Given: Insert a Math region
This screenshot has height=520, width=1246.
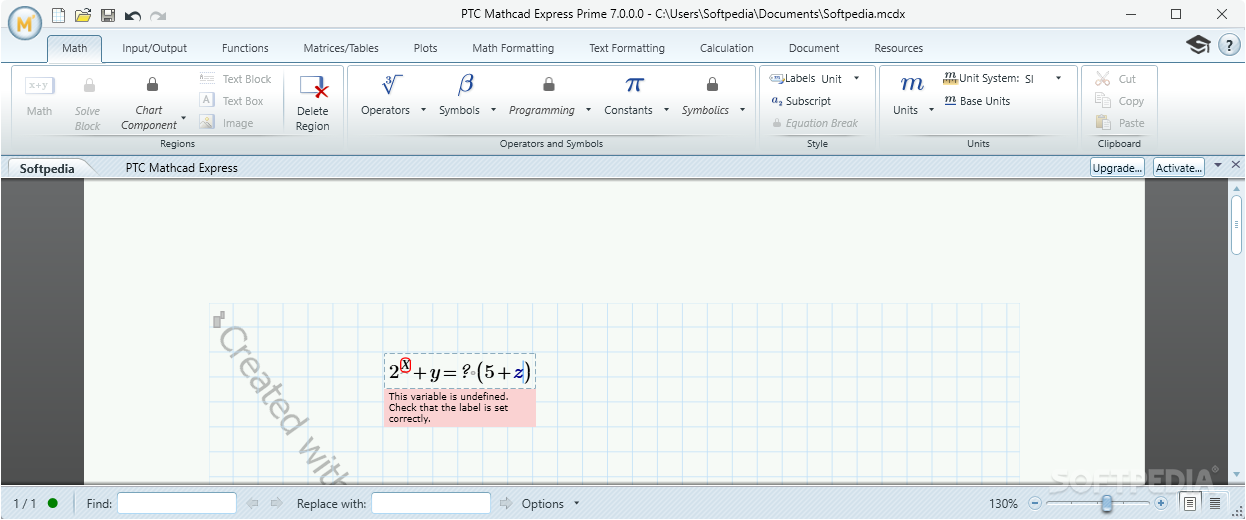Looking at the screenshot, I should [x=40, y=97].
